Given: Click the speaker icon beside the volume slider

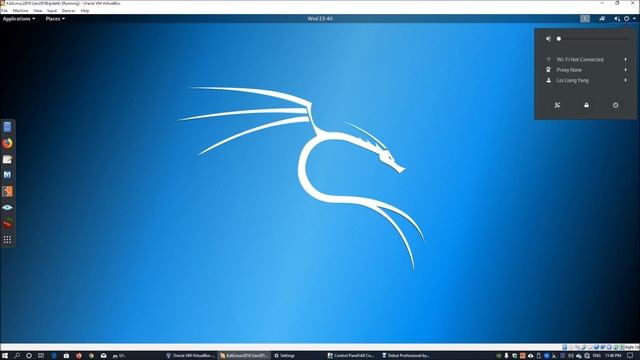Looking at the screenshot, I should tap(549, 38).
